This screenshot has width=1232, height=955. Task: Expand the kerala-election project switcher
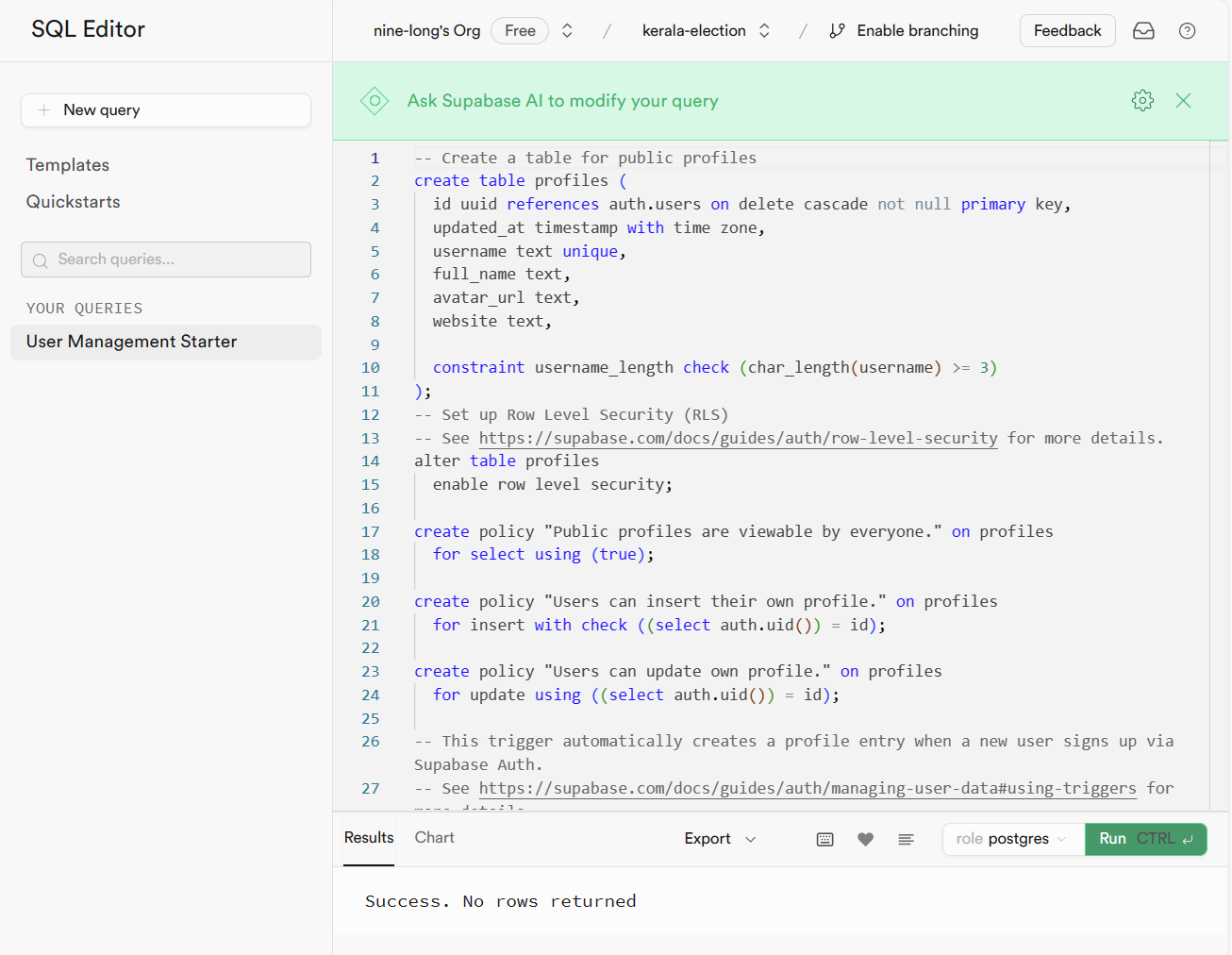764,31
